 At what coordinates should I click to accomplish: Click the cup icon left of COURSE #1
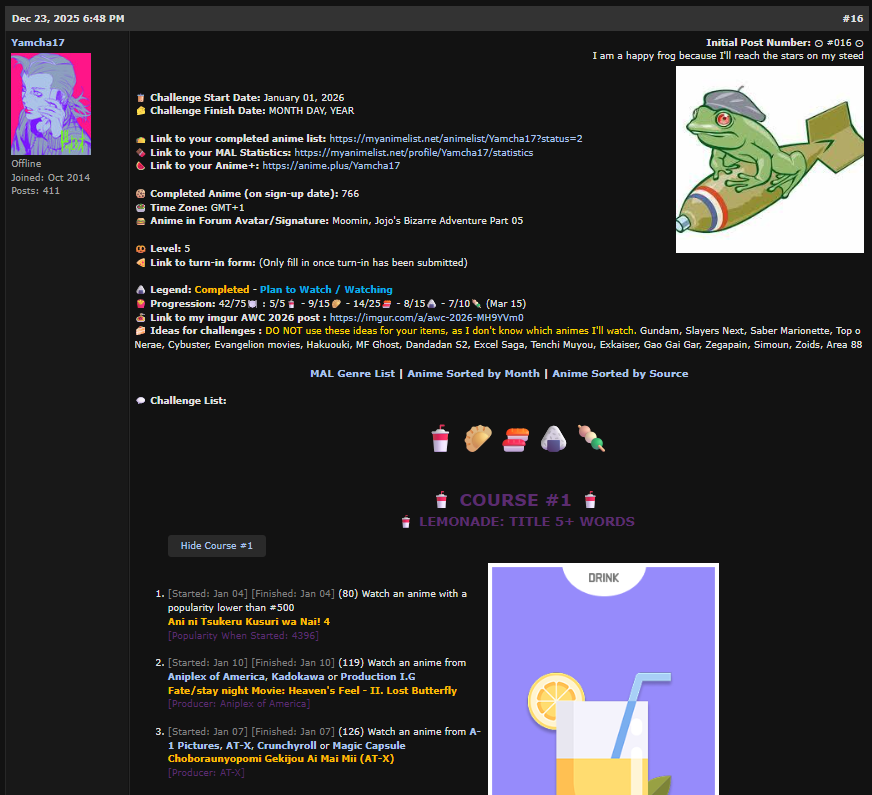(442, 500)
